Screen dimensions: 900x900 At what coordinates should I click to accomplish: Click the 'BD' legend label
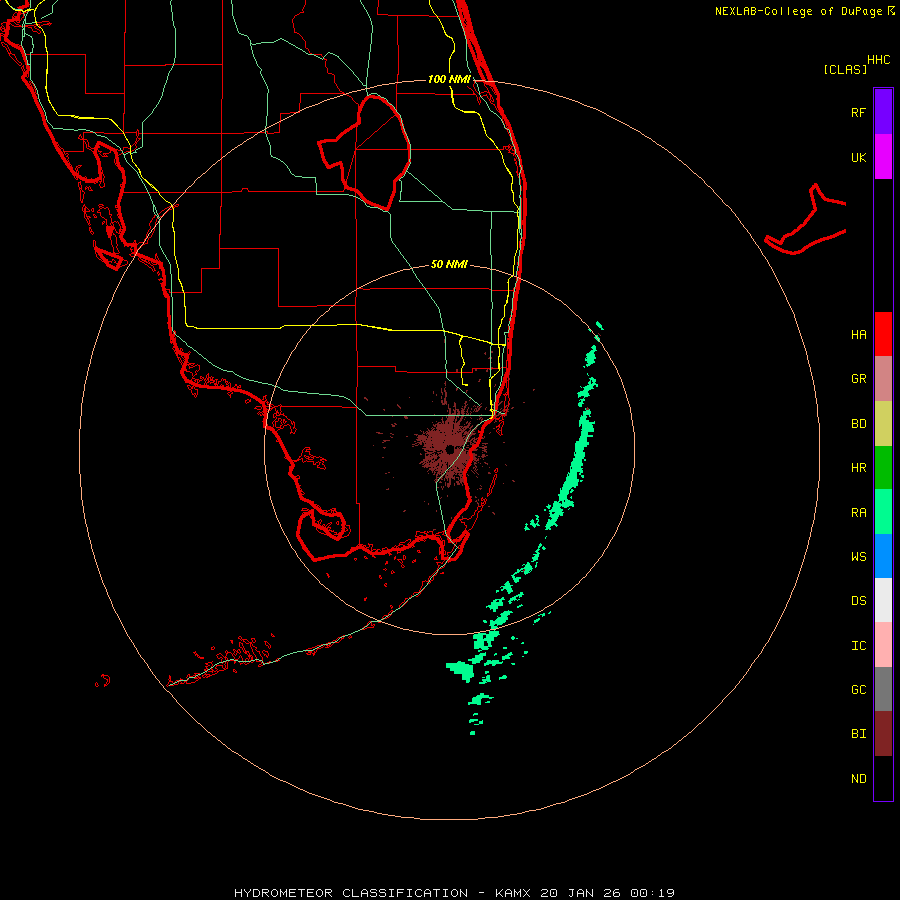click(858, 424)
